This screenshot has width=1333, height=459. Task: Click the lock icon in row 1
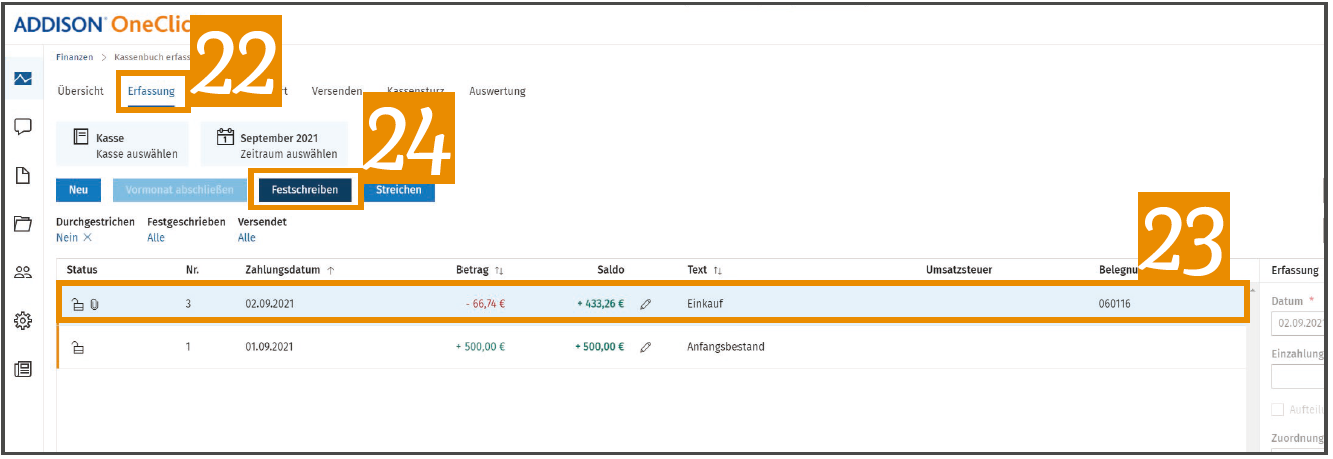pyautogui.click(x=78, y=347)
